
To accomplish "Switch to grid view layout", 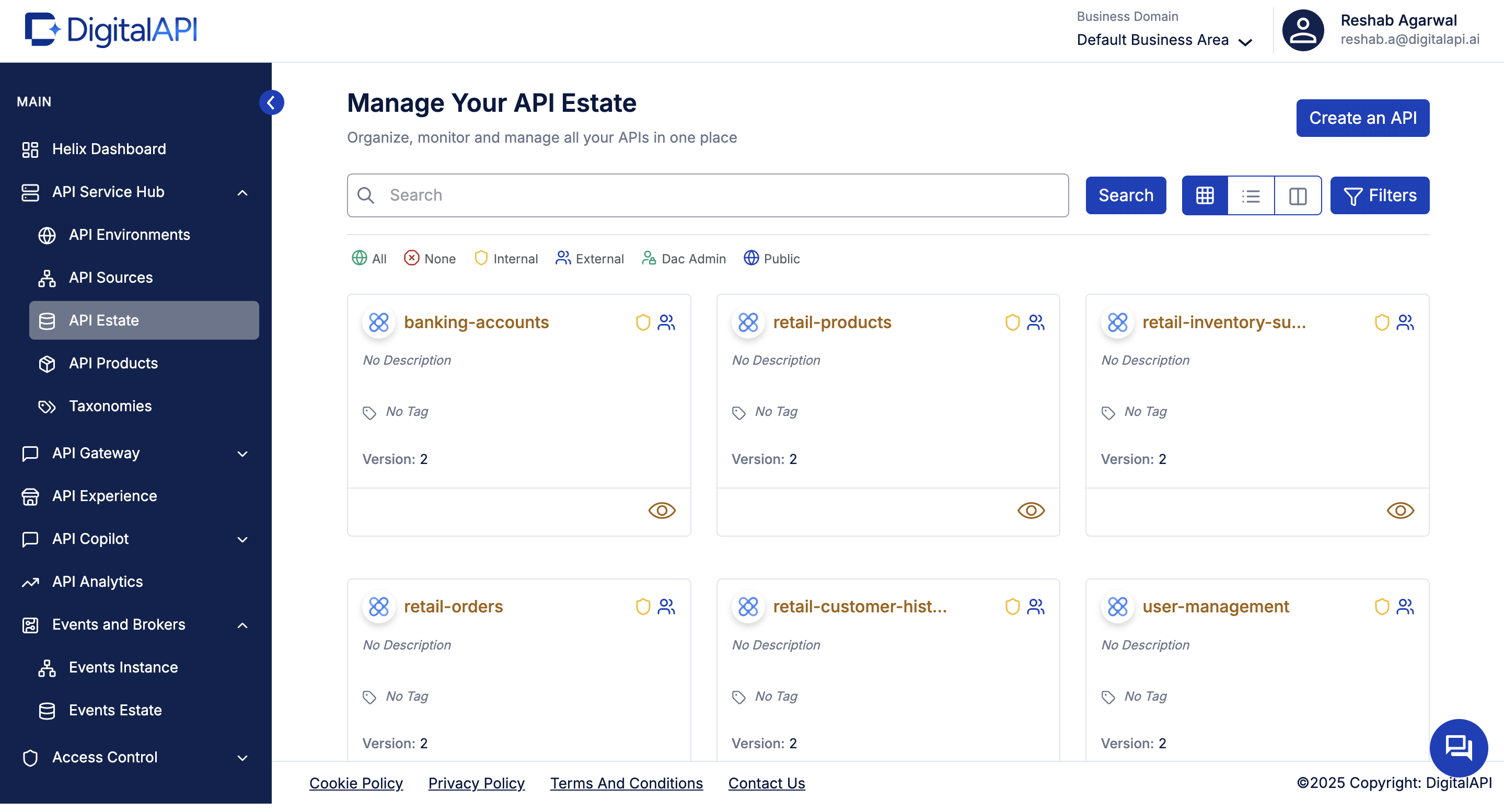I will tap(1205, 195).
